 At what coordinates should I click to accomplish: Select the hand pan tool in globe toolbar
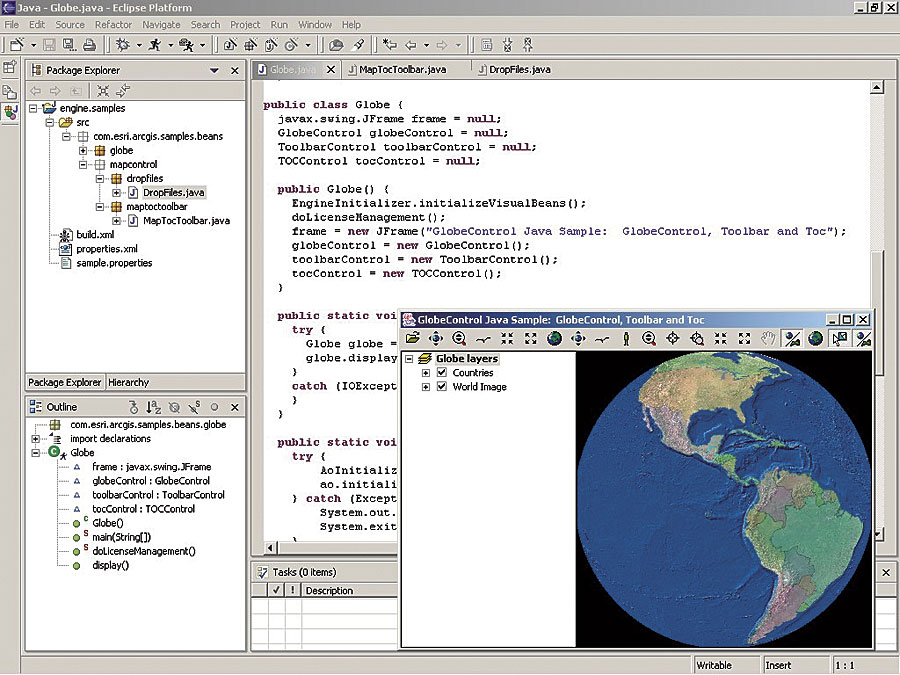pyautogui.click(x=768, y=340)
